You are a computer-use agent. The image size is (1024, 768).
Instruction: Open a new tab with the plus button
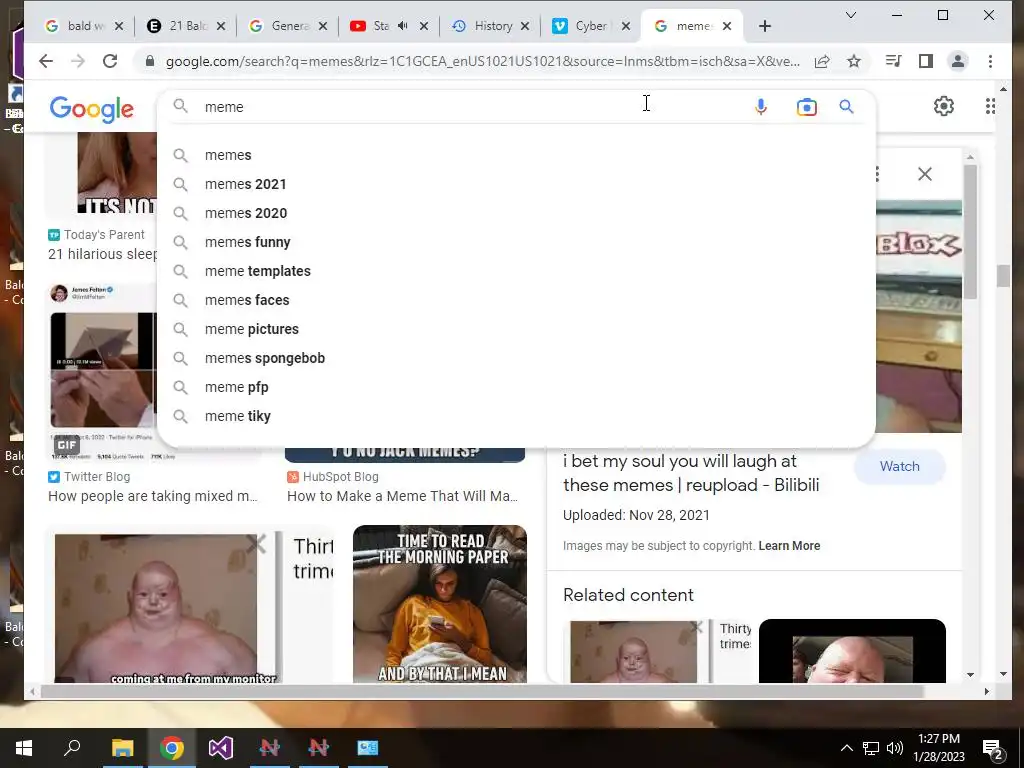(x=765, y=26)
